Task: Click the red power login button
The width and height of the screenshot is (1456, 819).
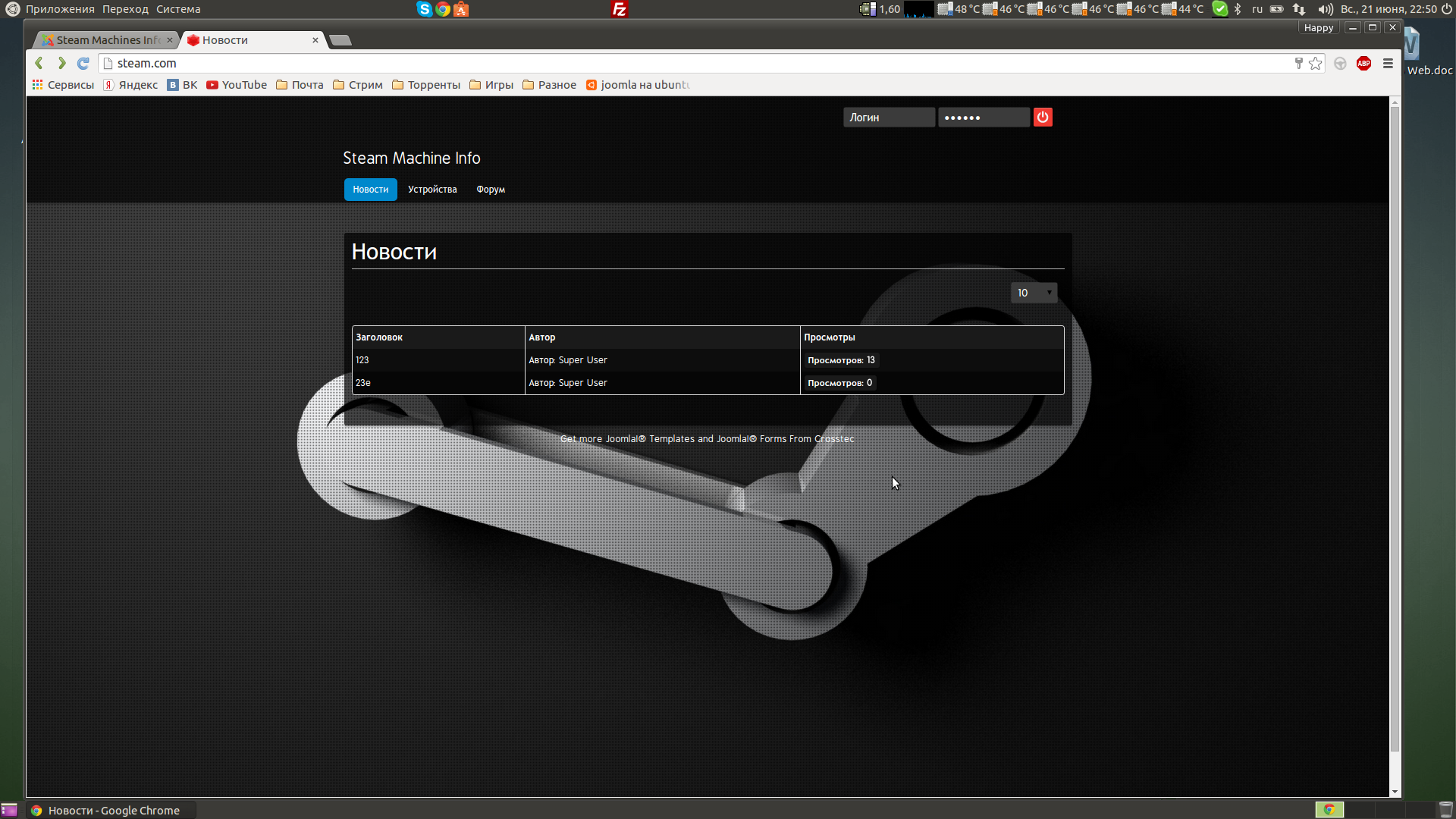Action: pyautogui.click(x=1043, y=117)
